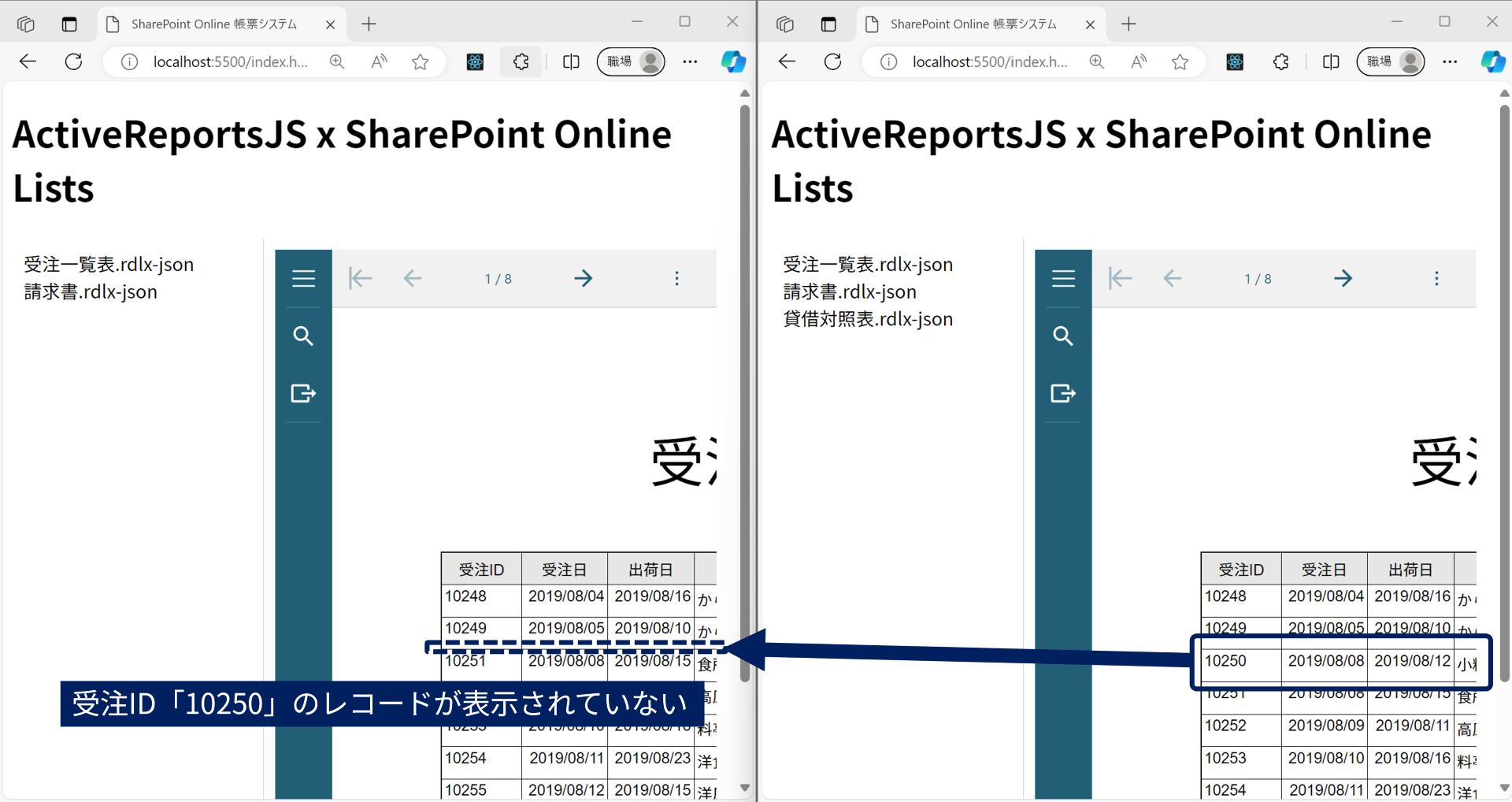Click read aloud icon in left window
Screen dimensions: 1512x802
pos(379,61)
